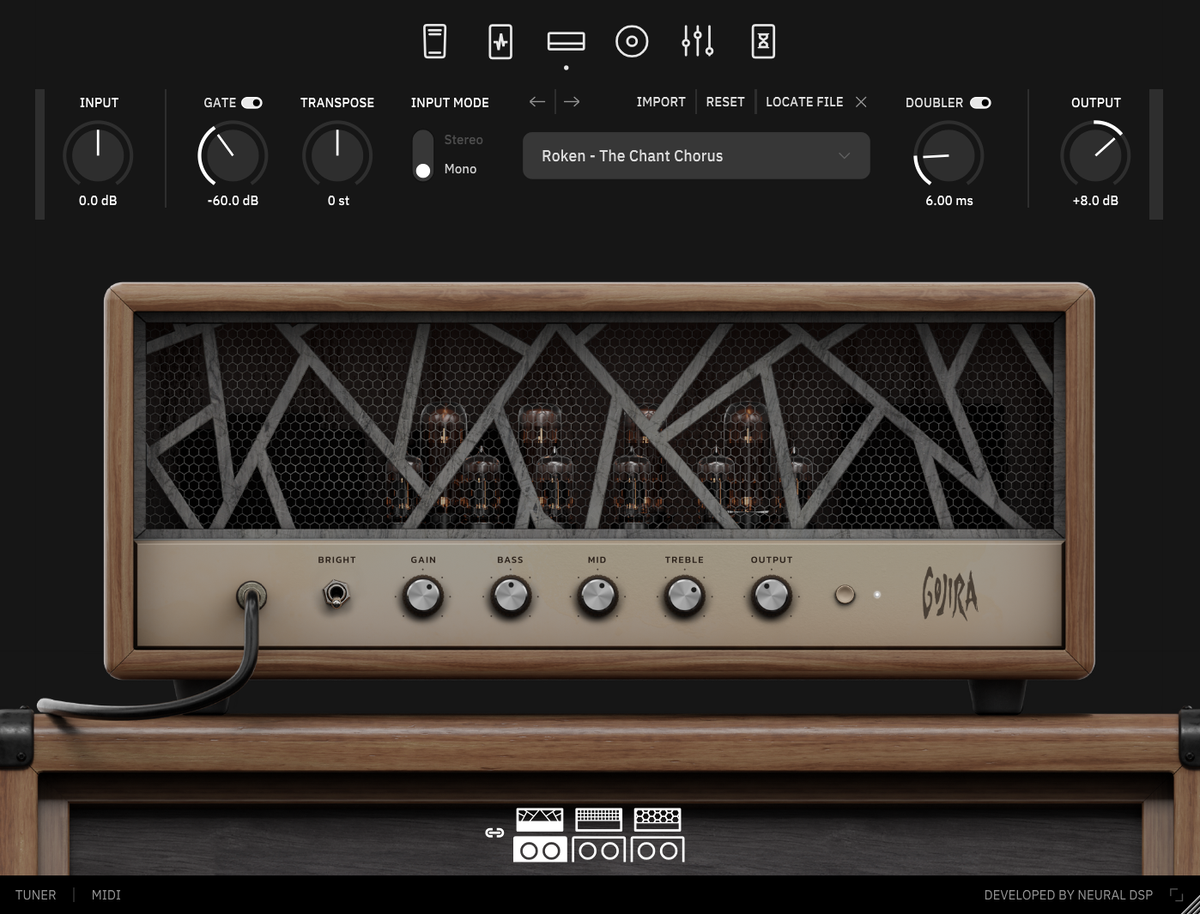Open the graphic EQ sliders section icon
The width and height of the screenshot is (1200, 914).
[x=698, y=41]
